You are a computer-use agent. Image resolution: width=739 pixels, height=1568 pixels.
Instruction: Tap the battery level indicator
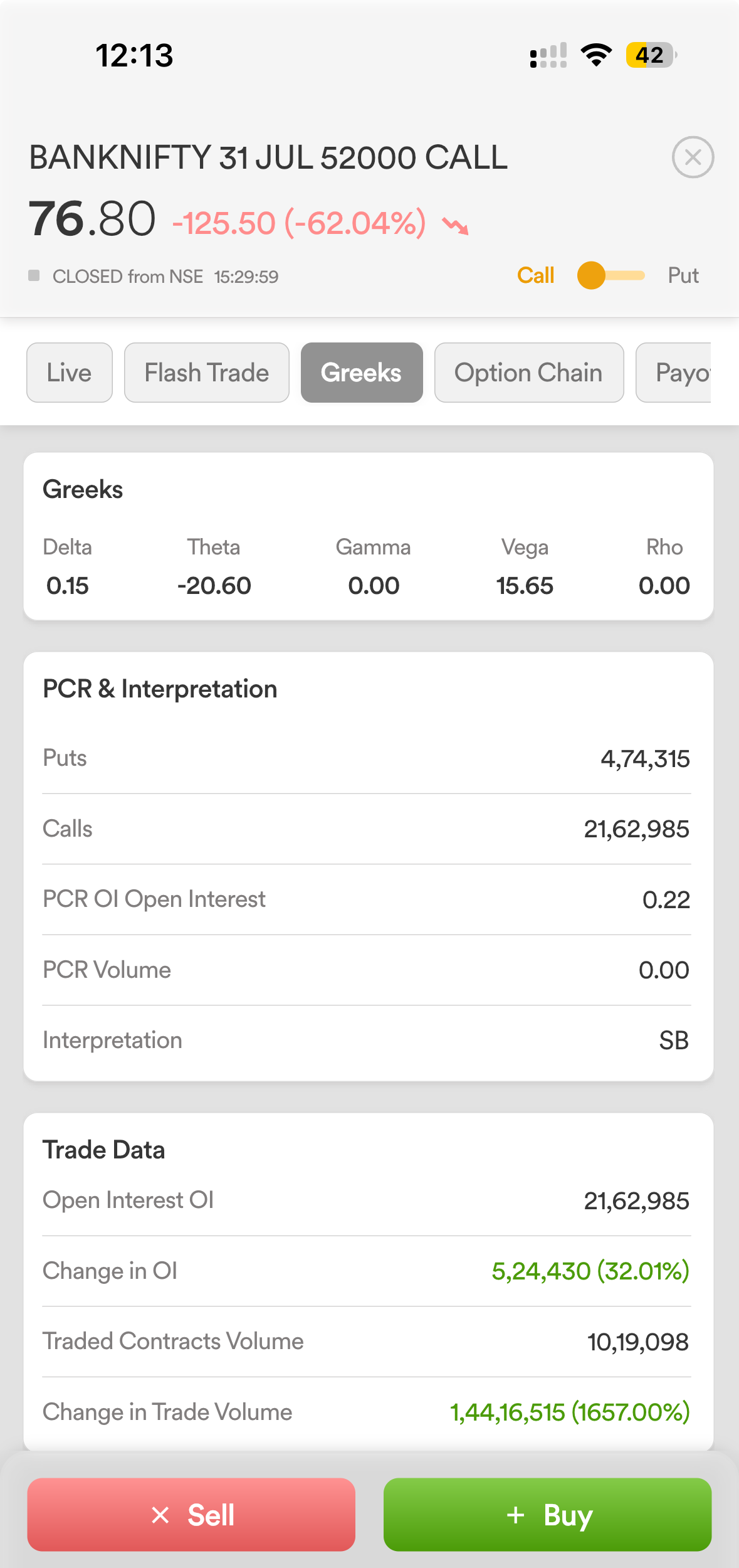click(651, 55)
